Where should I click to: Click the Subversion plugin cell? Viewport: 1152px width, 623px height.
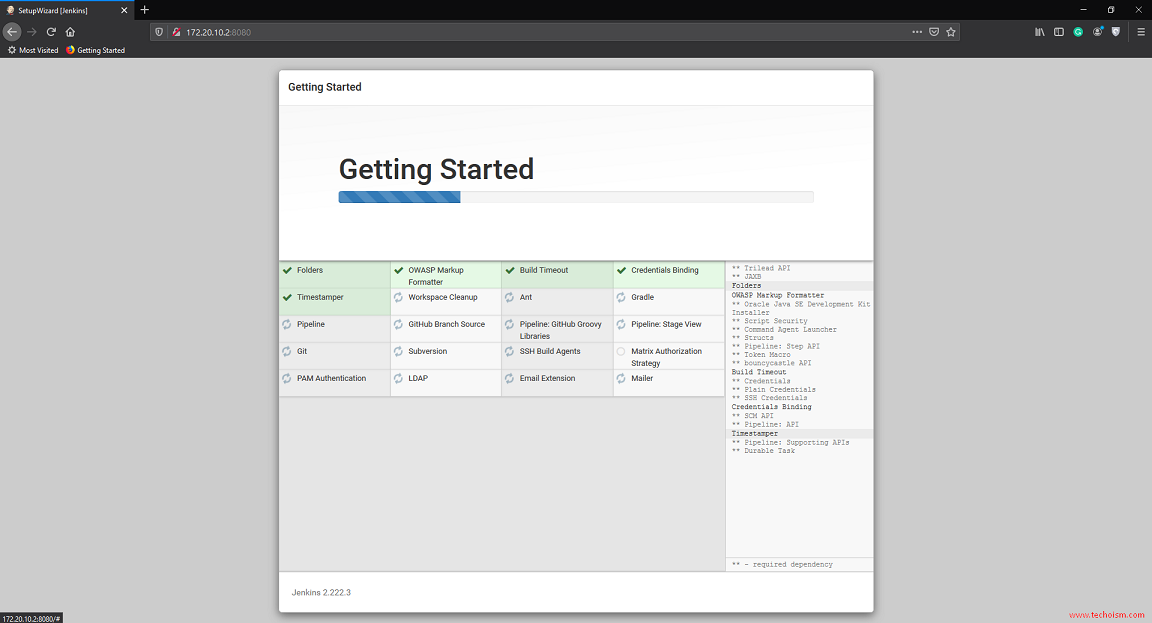pos(446,356)
